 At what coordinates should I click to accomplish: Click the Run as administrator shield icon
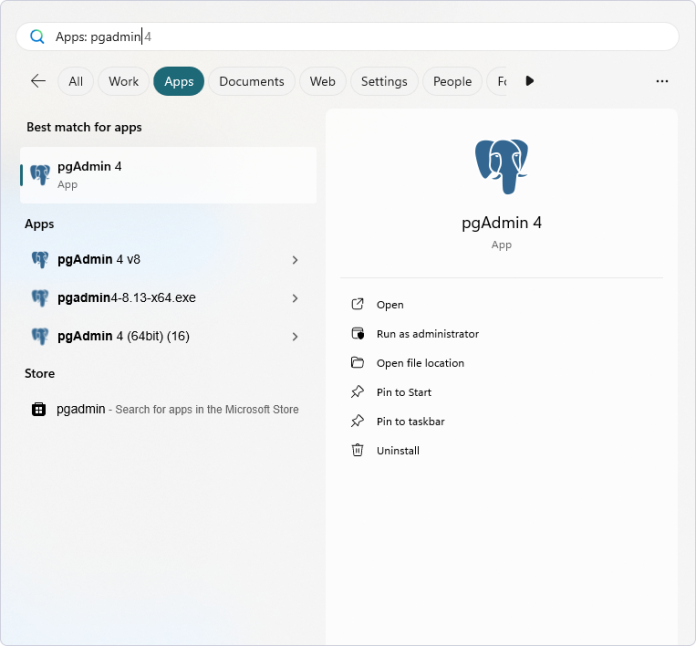(x=357, y=333)
